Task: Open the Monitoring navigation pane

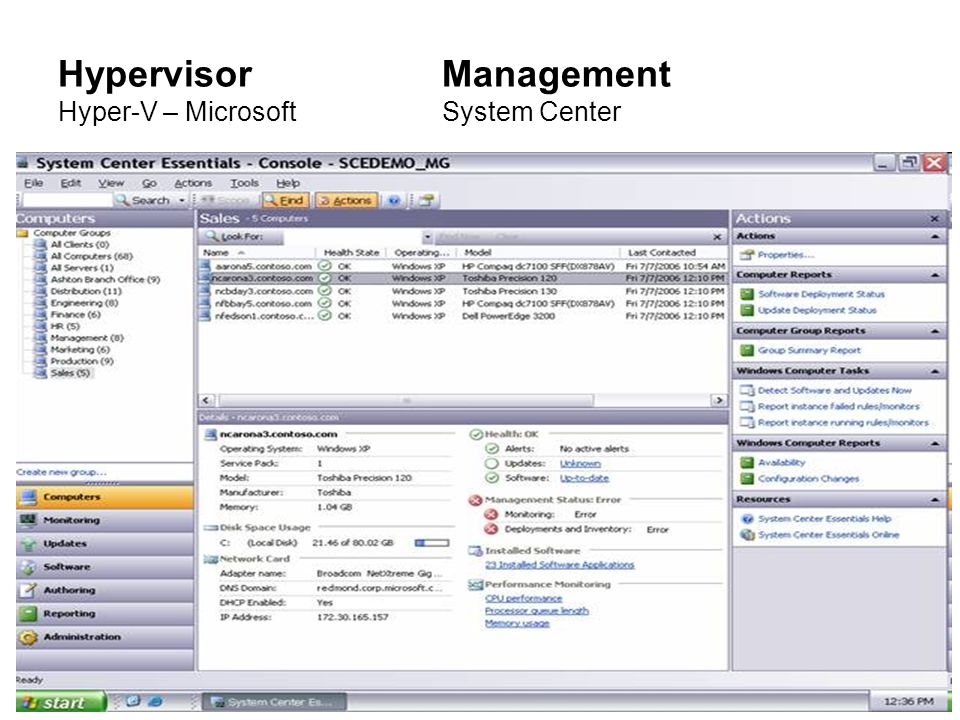Action: (105, 520)
